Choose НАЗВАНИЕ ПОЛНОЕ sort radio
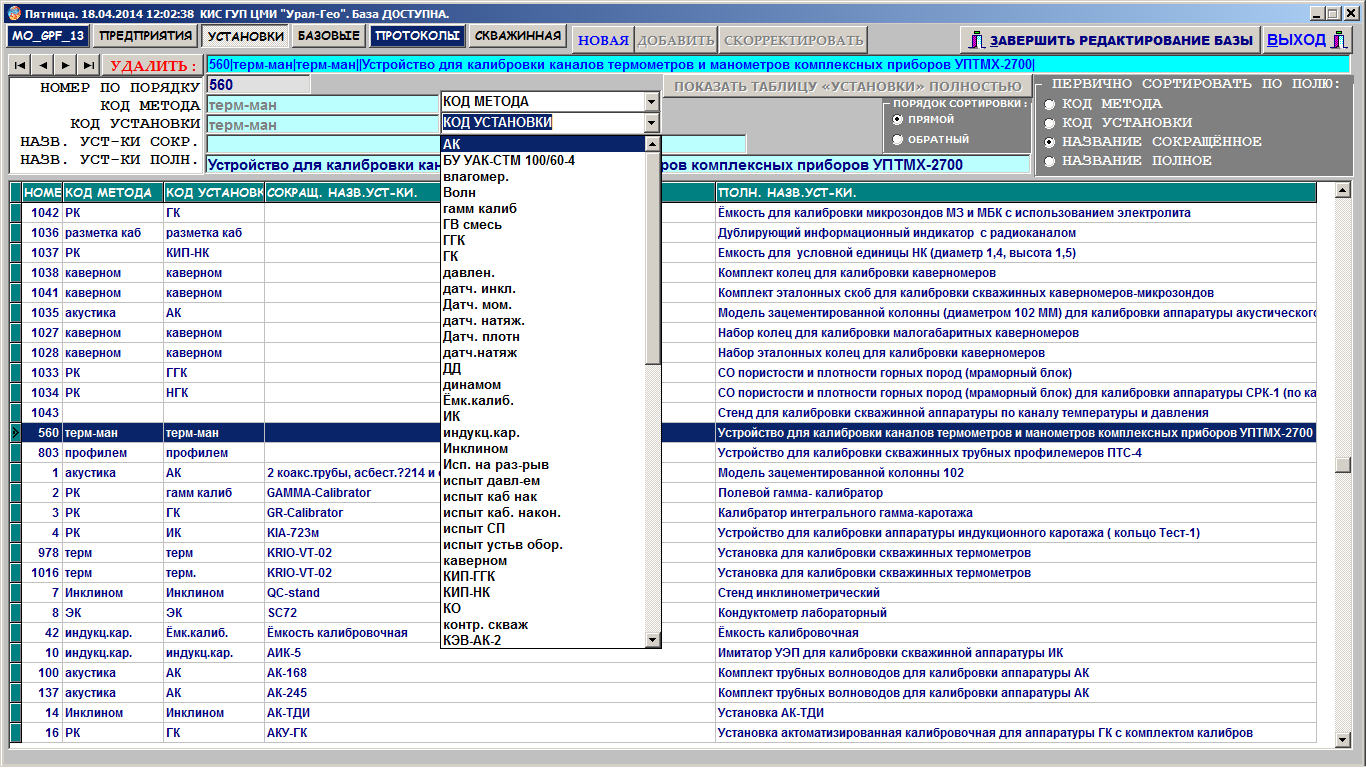 1049,161
